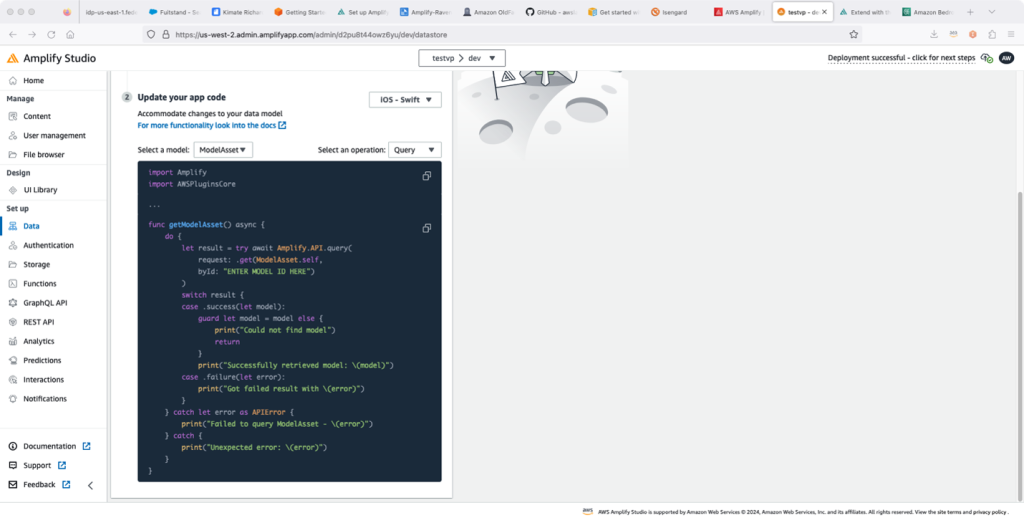1024x523 pixels.
Task: Switch to the Amazon Bedrock browser tab
Action: (928, 12)
